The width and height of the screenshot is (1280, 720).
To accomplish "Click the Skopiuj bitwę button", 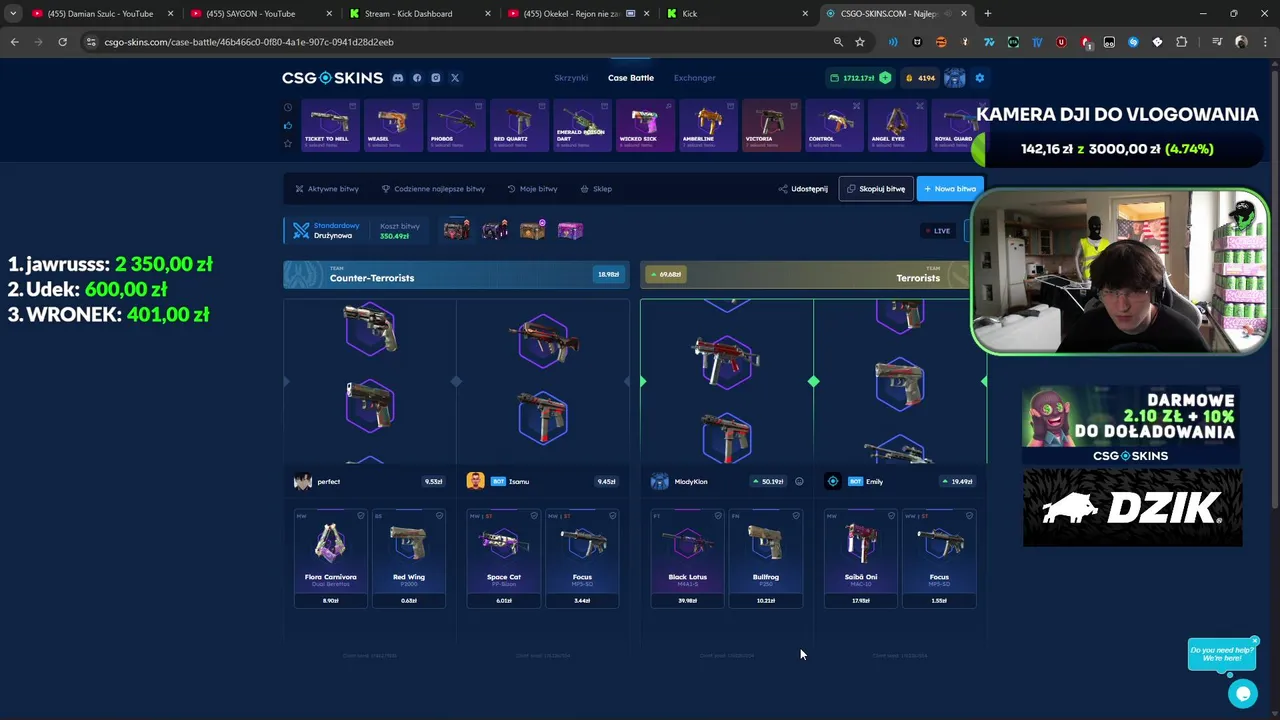I will [x=876, y=189].
